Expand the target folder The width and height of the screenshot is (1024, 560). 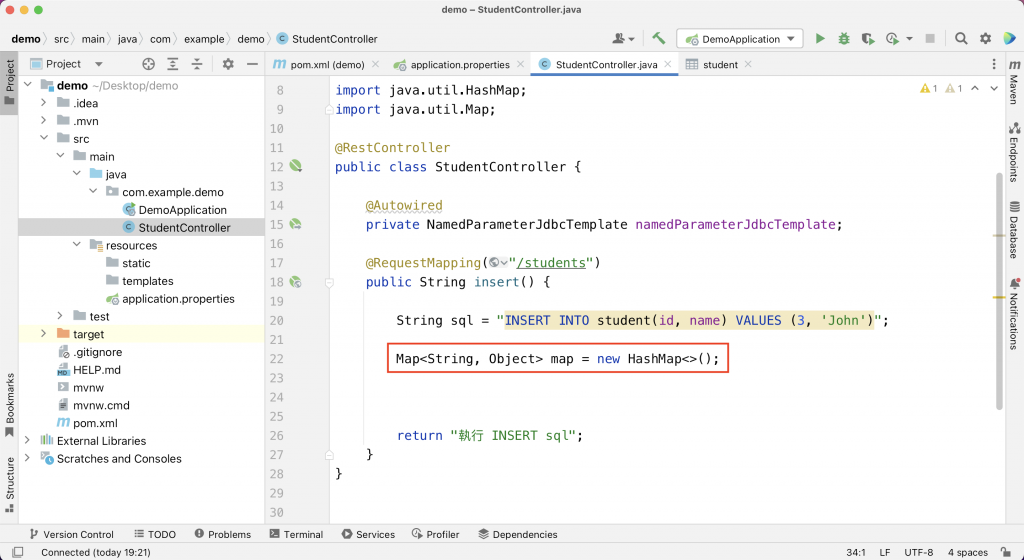(44, 334)
